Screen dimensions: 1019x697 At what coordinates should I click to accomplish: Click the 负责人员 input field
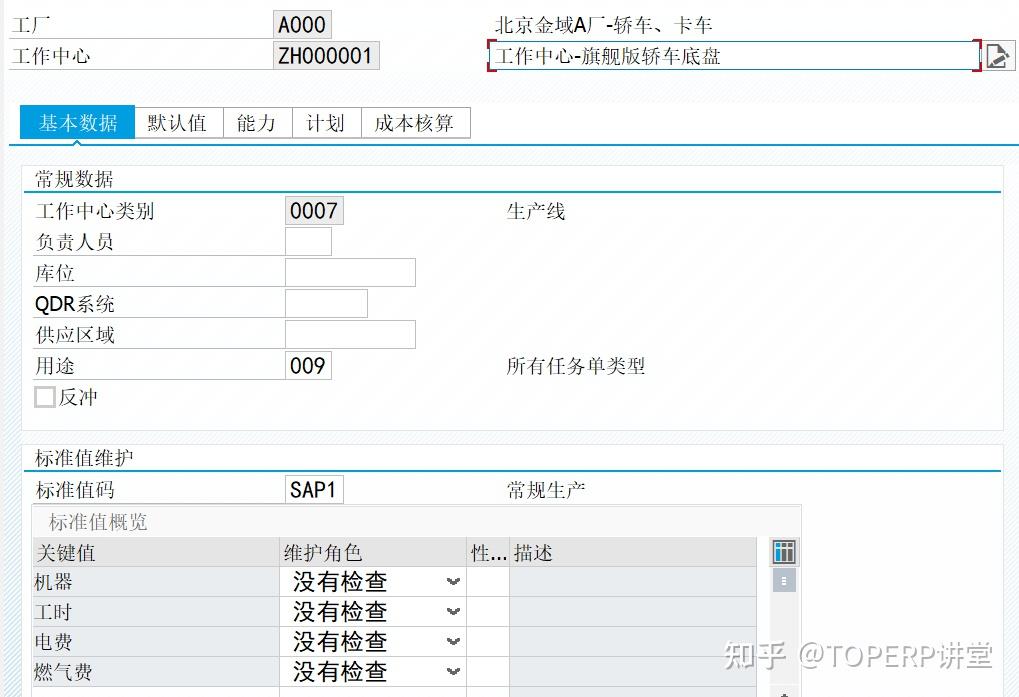pyautogui.click(x=307, y=240)
